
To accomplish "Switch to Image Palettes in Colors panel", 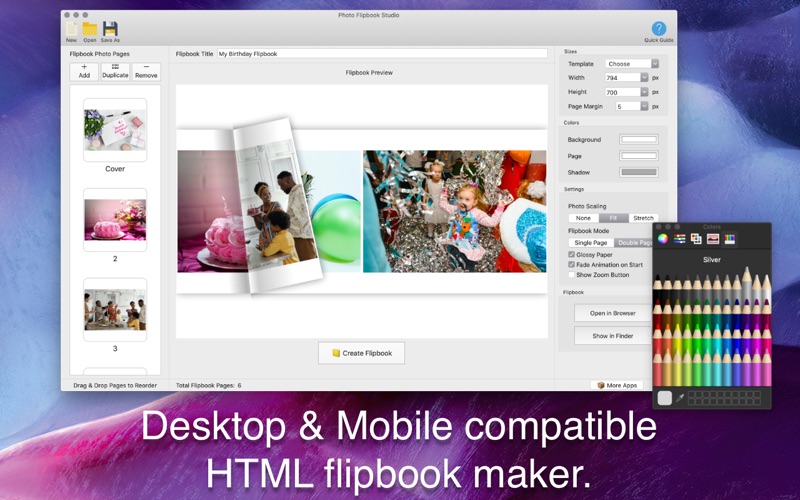I will pos(713,239).
